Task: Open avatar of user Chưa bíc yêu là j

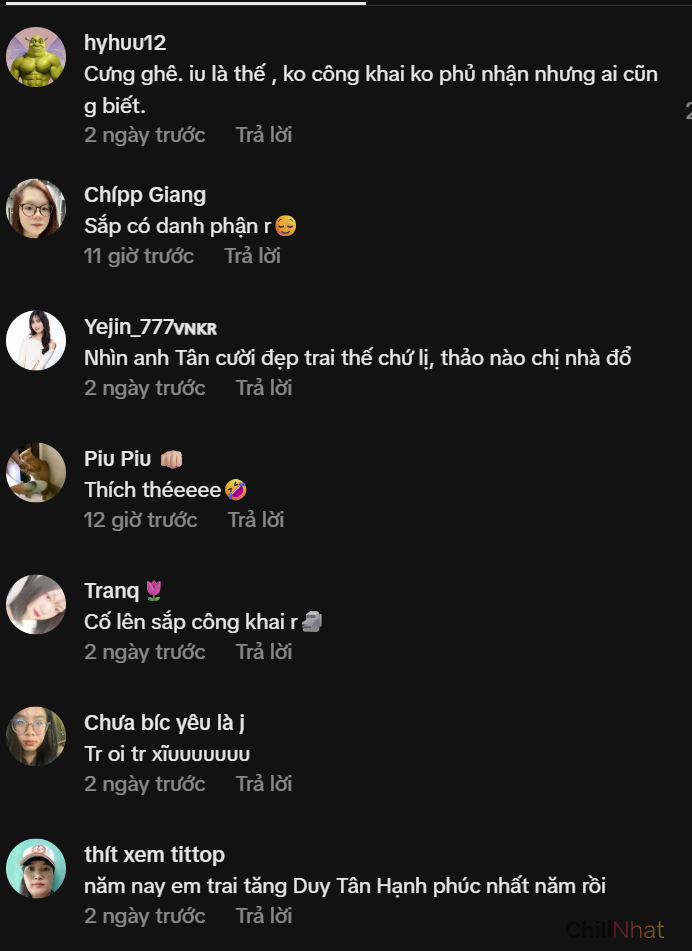Action: click(36, 737)
